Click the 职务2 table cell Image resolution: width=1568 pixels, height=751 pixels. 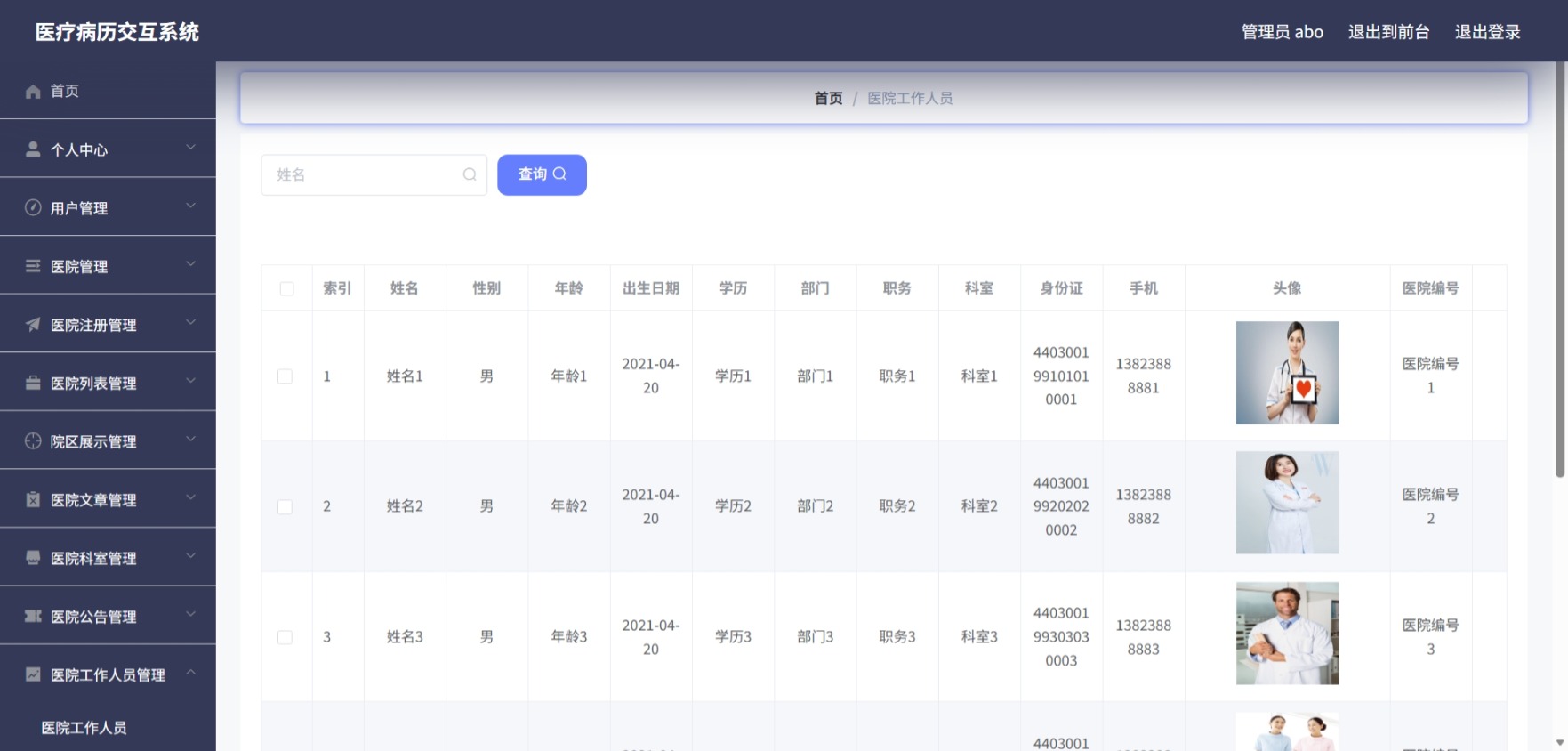897,506
